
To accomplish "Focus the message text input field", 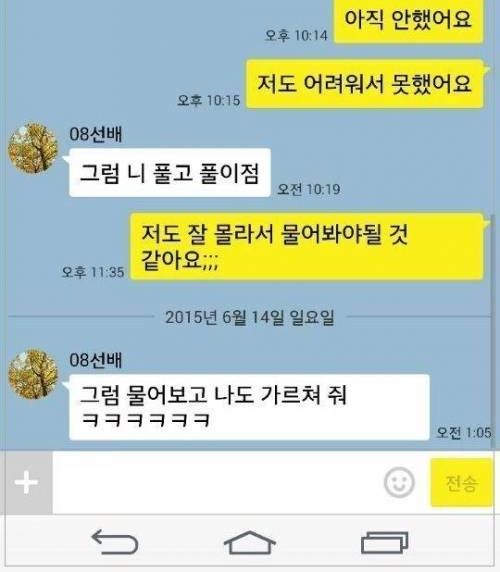I will 217,482.
